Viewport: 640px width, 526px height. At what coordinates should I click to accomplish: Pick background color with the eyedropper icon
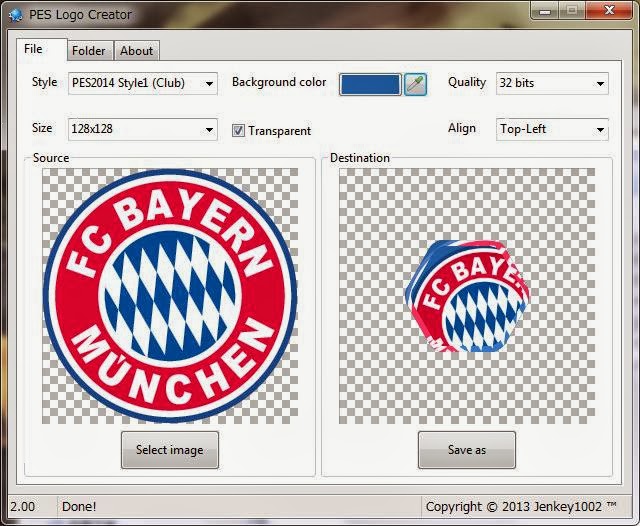[415, 84]
